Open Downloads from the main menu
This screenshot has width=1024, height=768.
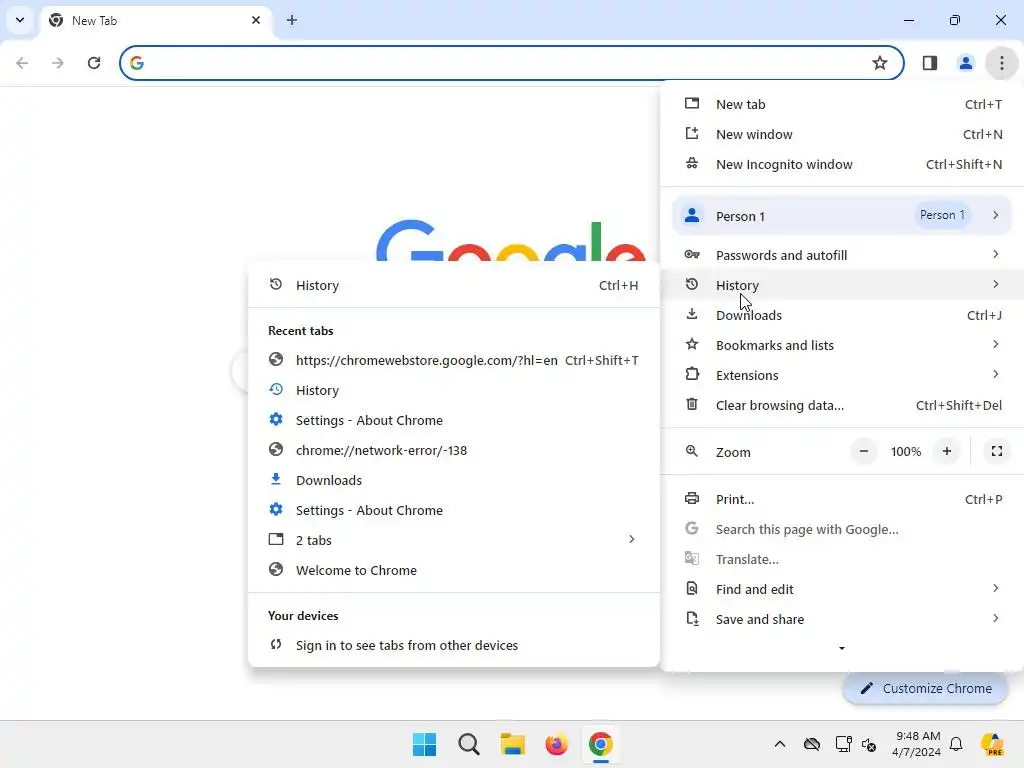click(842, 315)
